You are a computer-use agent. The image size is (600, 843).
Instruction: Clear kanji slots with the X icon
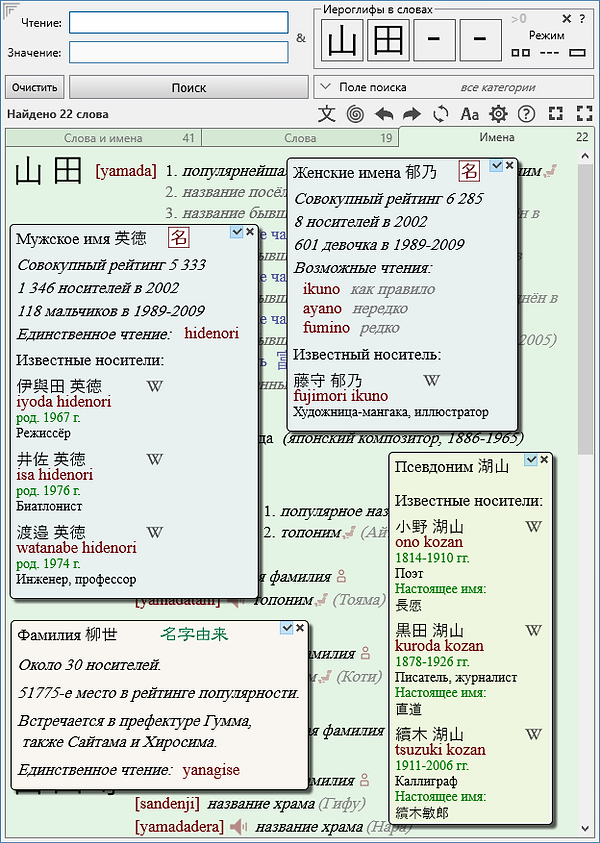point(566,19)
